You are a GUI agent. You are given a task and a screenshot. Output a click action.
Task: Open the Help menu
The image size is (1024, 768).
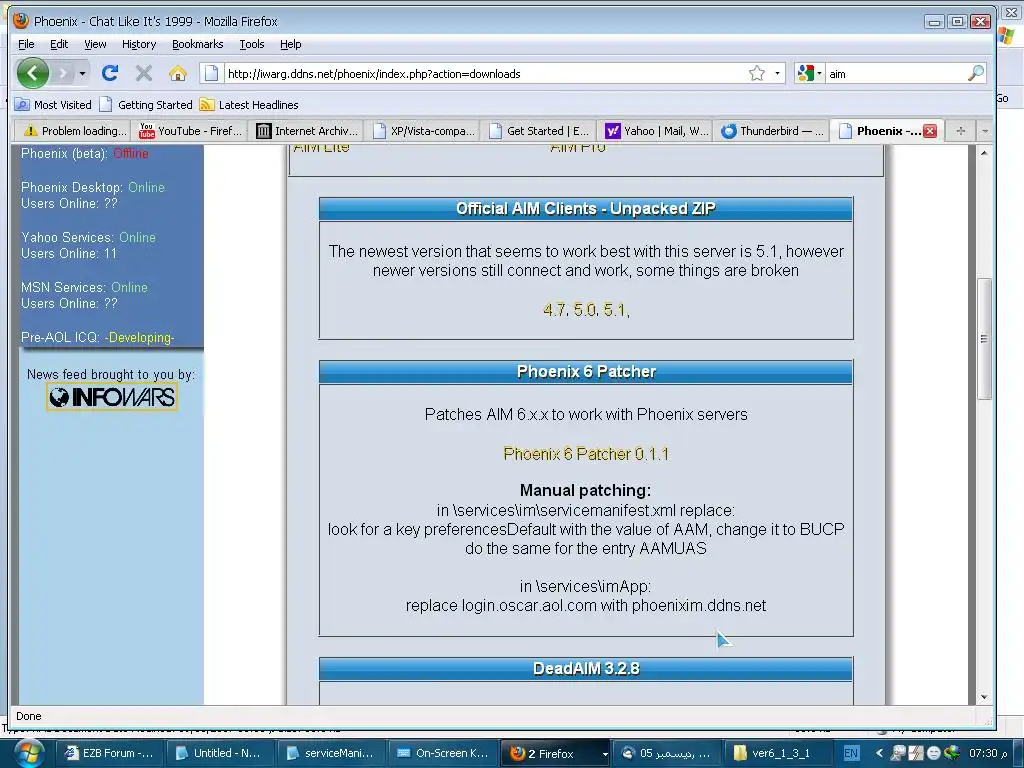[291, 44]
